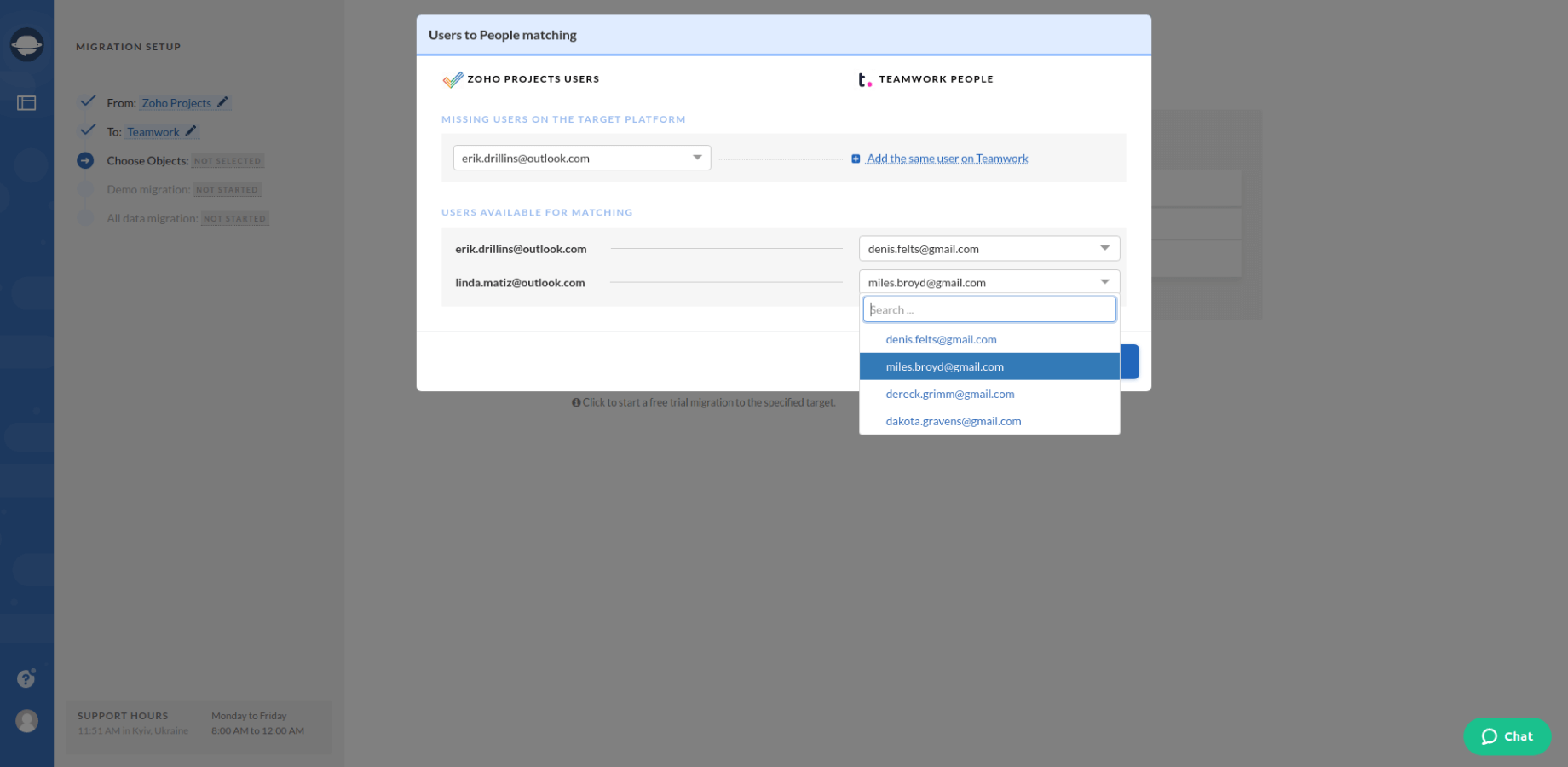This screenshot has width=1568, height=767.
Task: Select dereck.grimm@gmail.com from the list
Action: point(989,394)
